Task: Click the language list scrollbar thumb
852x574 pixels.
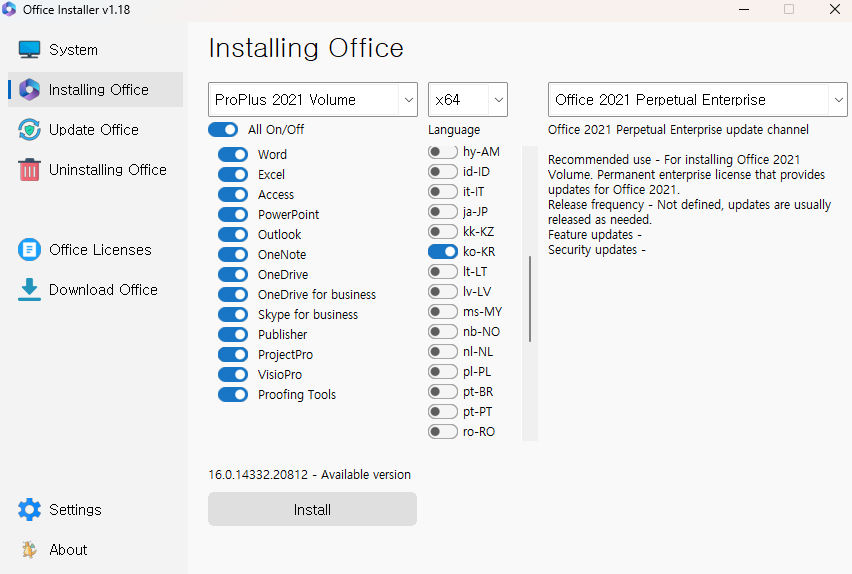Action: (530, 299)
